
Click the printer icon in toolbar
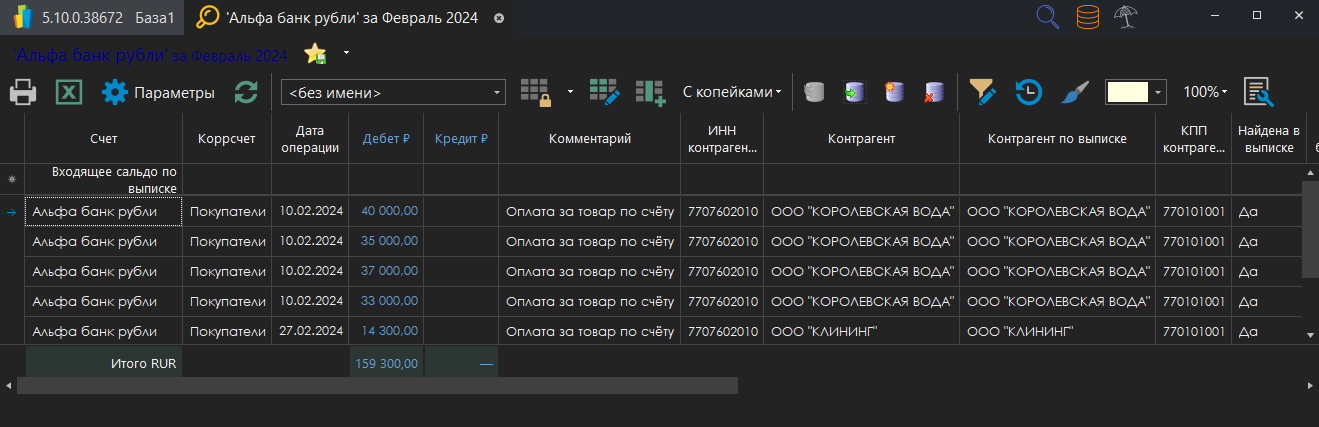(24, 93)
